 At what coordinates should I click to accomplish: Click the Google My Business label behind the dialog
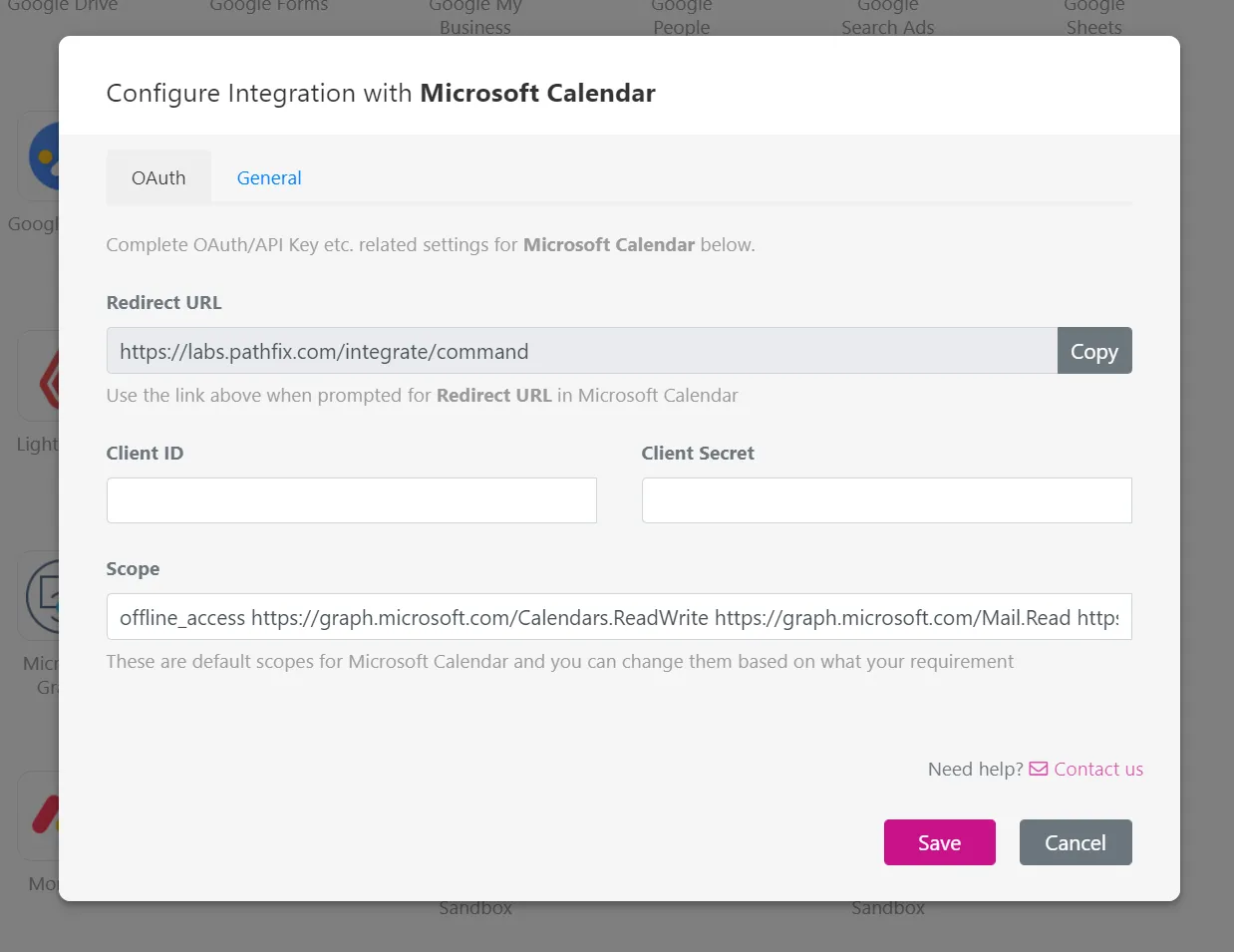(475, 17)
